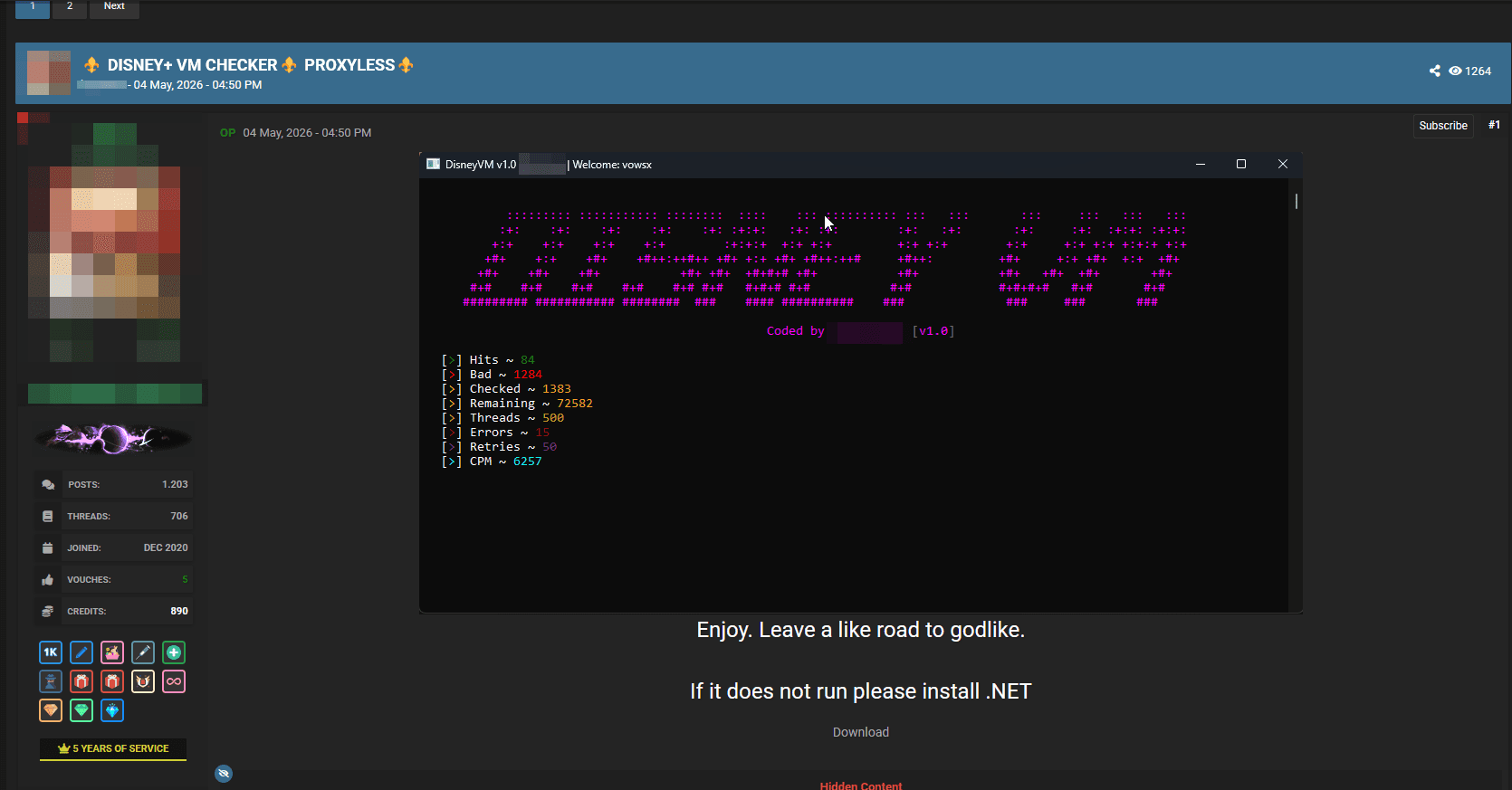This screenshot has width=1512, height=790.
Task: Click the pink infinity badge
Action: [174, 681]
